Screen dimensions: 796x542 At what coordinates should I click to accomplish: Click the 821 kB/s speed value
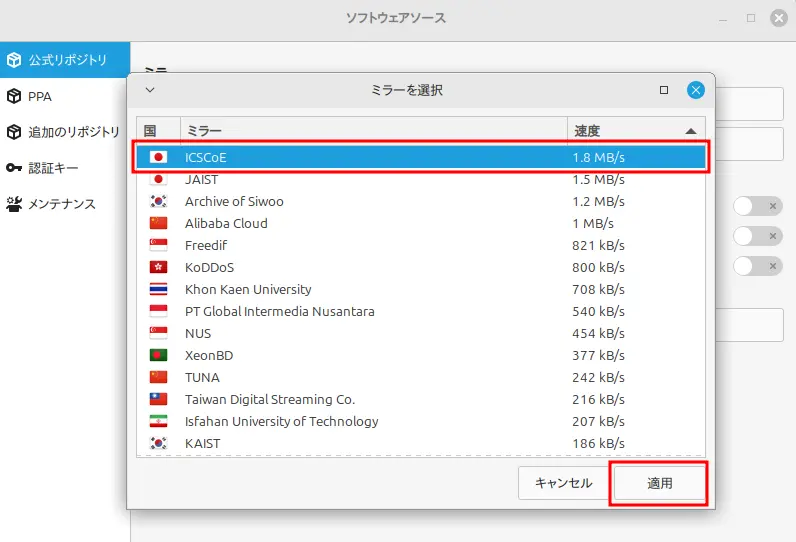[599, 246]
